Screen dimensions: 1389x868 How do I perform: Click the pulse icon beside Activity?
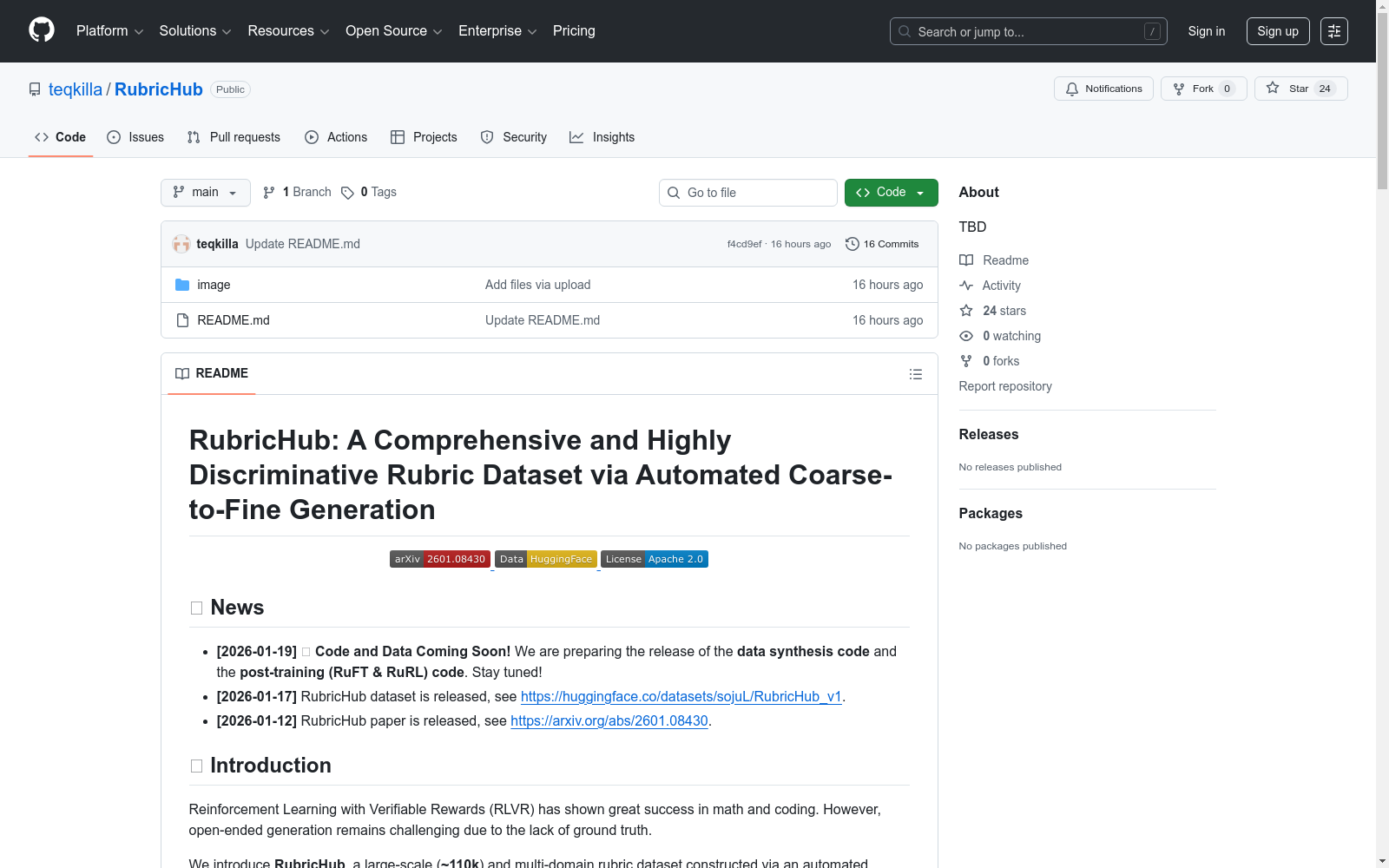(x=966, y=286)
